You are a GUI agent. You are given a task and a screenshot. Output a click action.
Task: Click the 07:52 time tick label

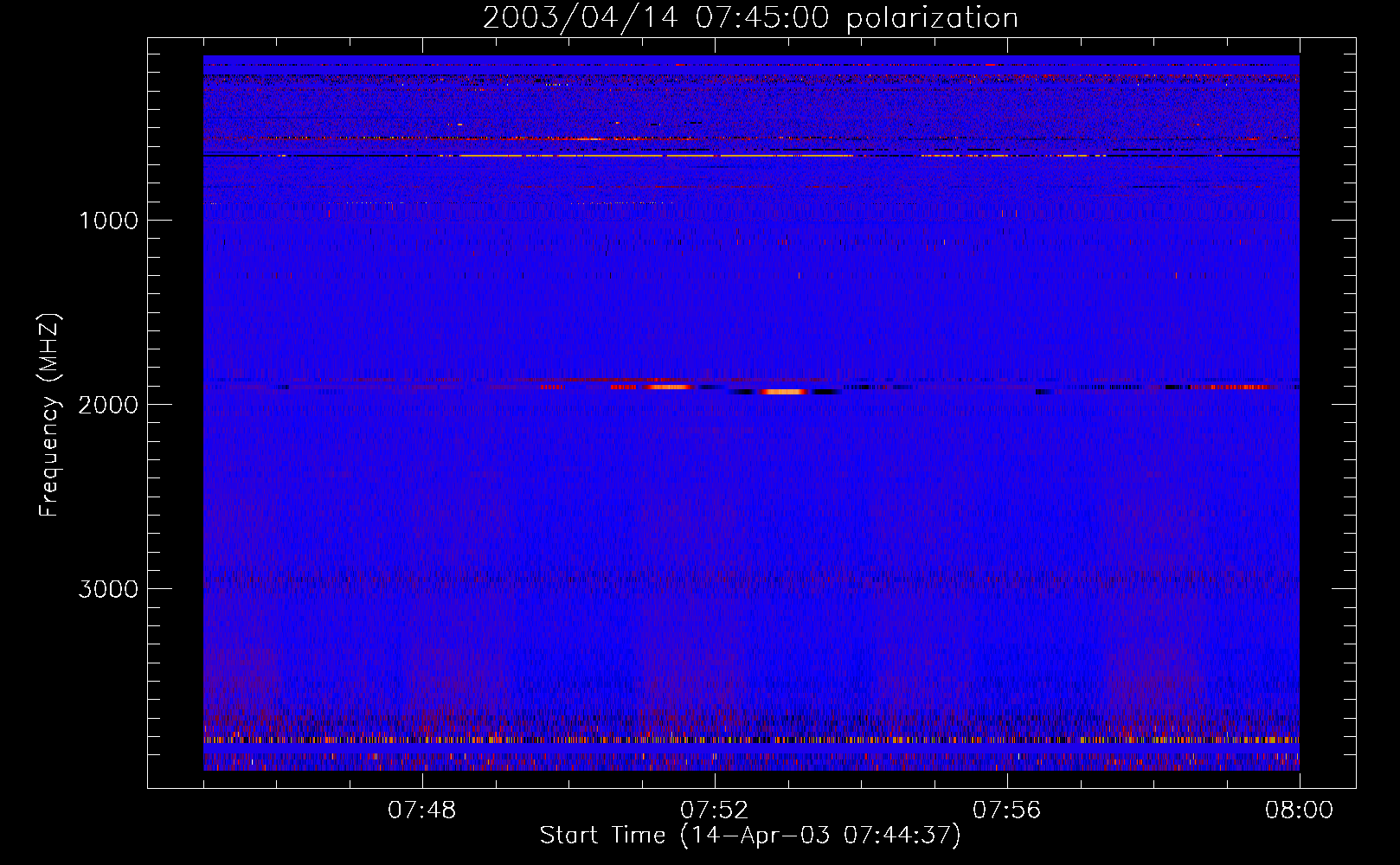(x=714, y=811)
